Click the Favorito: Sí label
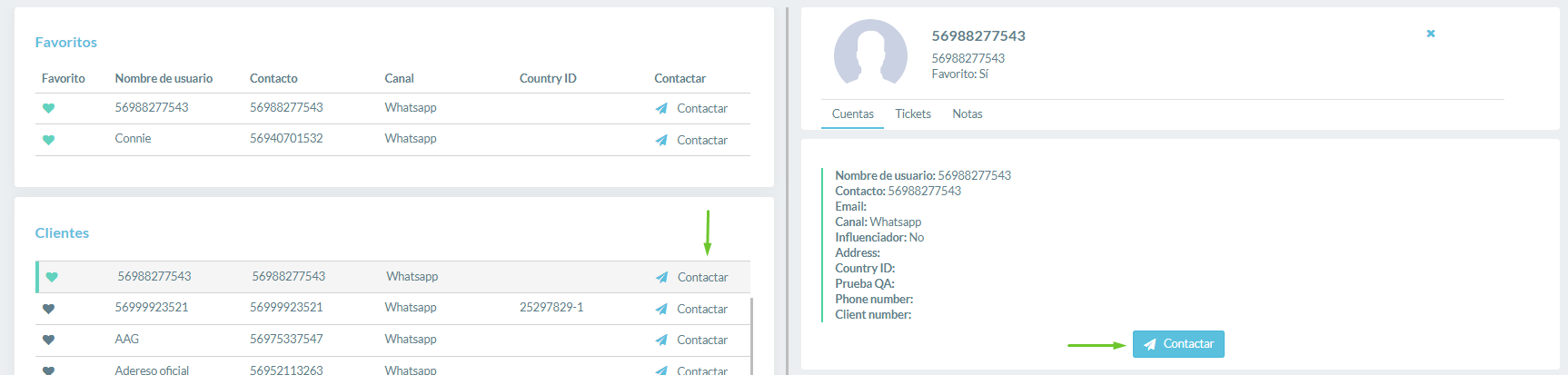This screenshot has height=375, width=1568. click(x=959, y=74)
